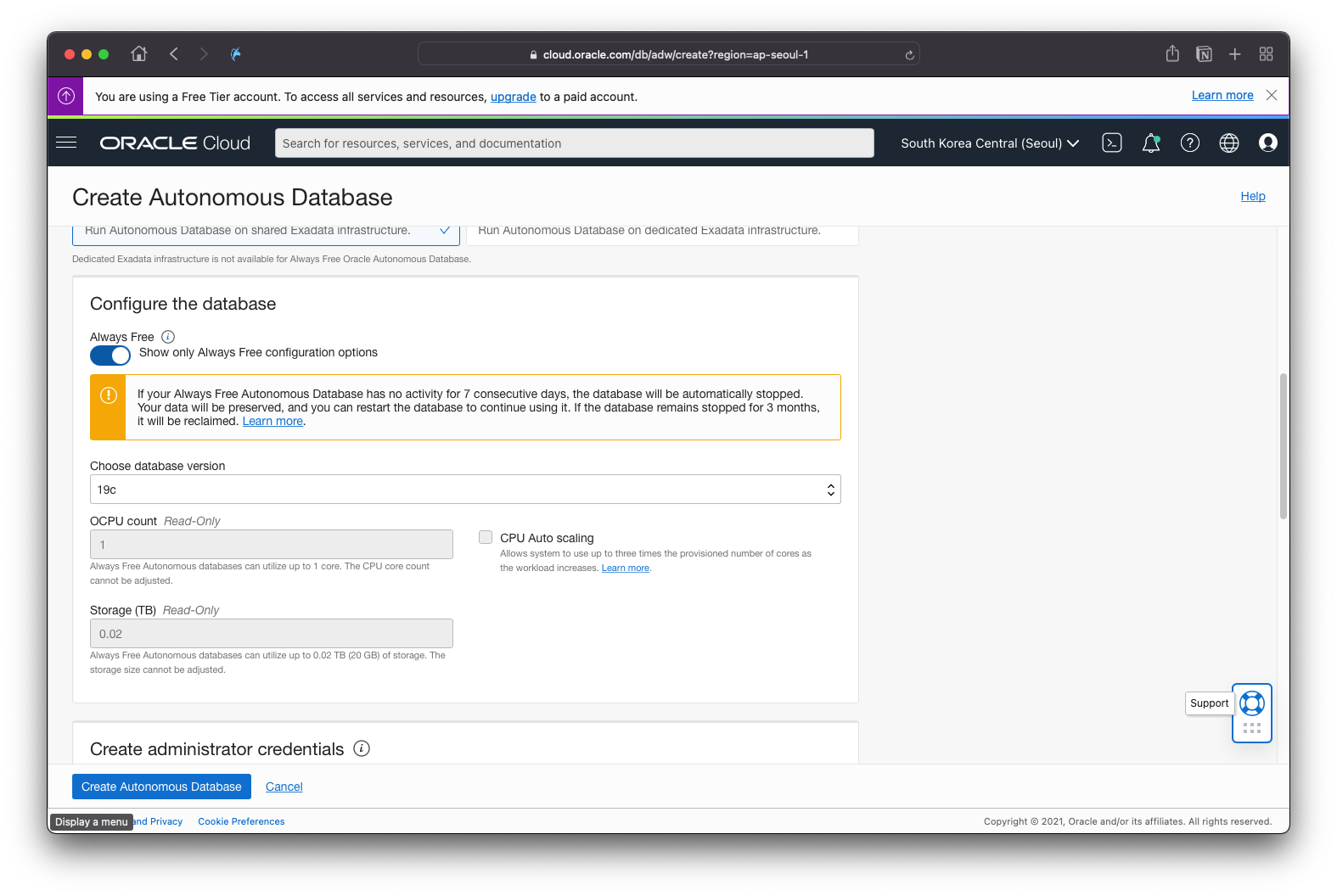Viewport: 1337px width, 896px height.
Task: Reload the page with the refresh icon
Action: [909, 55]
